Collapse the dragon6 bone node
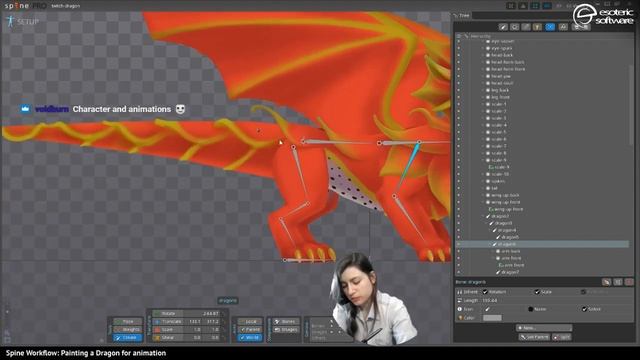640x360 pixels. click(x=491, y=244)
